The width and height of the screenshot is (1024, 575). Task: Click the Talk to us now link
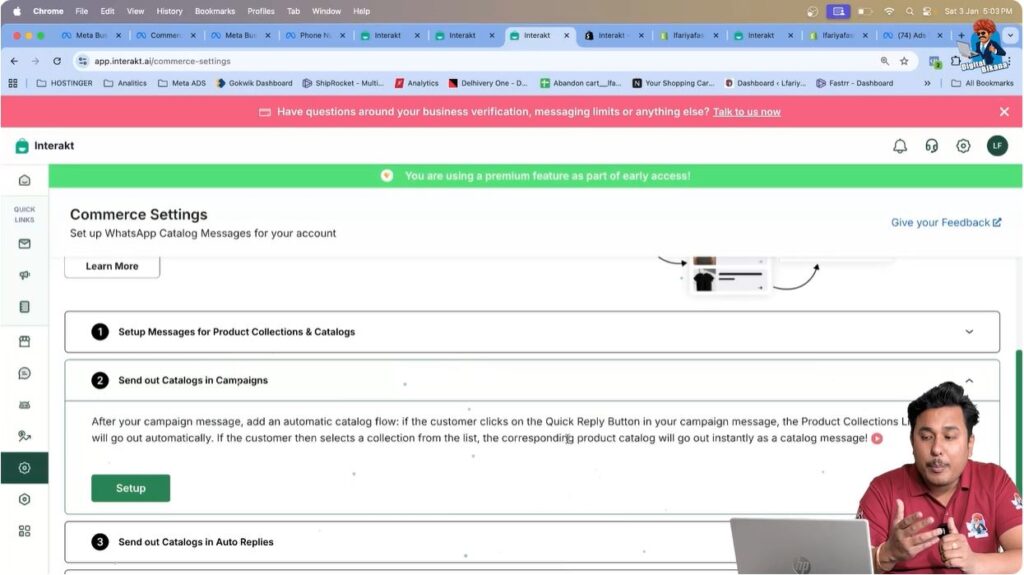click(746, 112)
